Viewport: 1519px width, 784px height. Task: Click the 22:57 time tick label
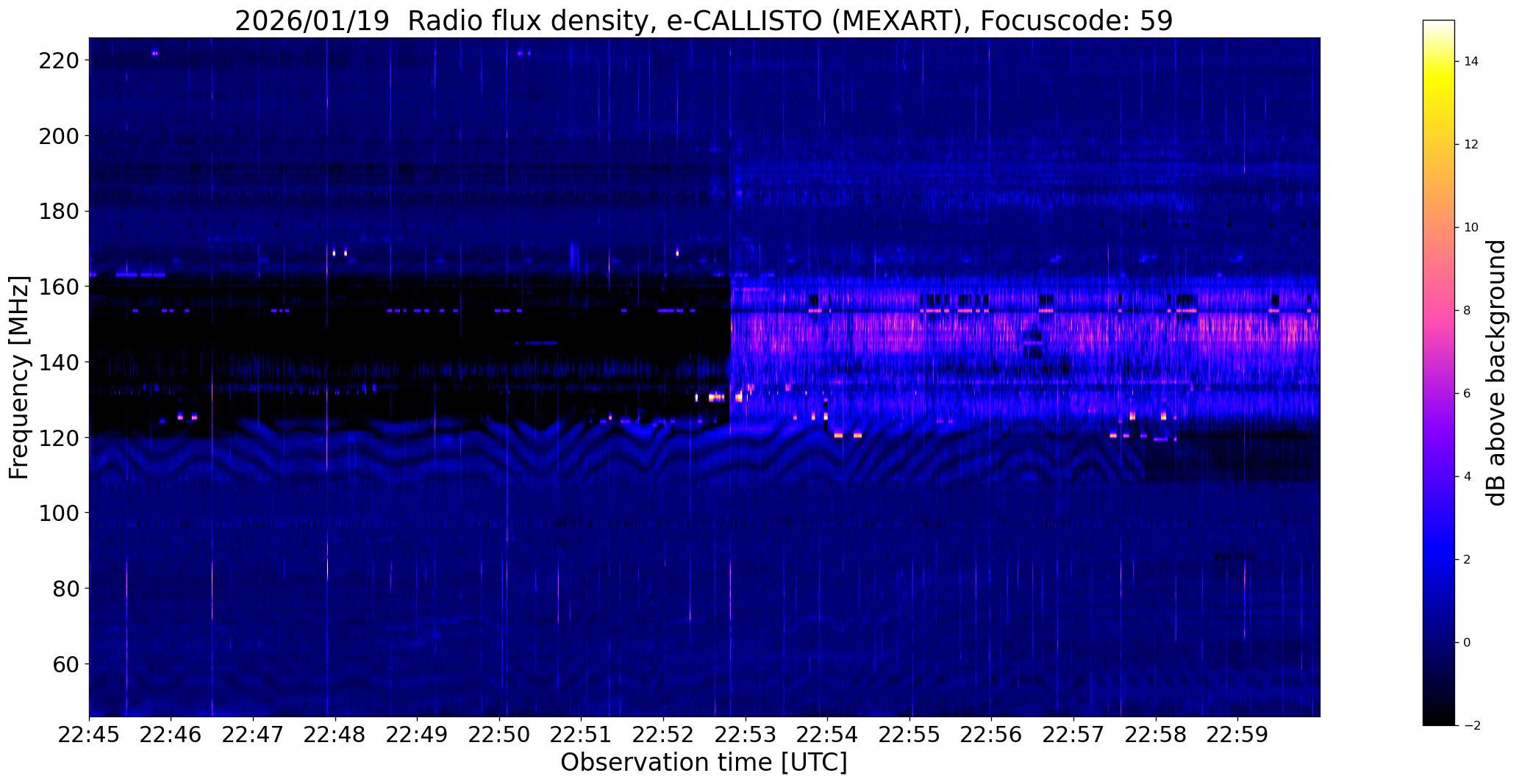(x=1074, y=735)
